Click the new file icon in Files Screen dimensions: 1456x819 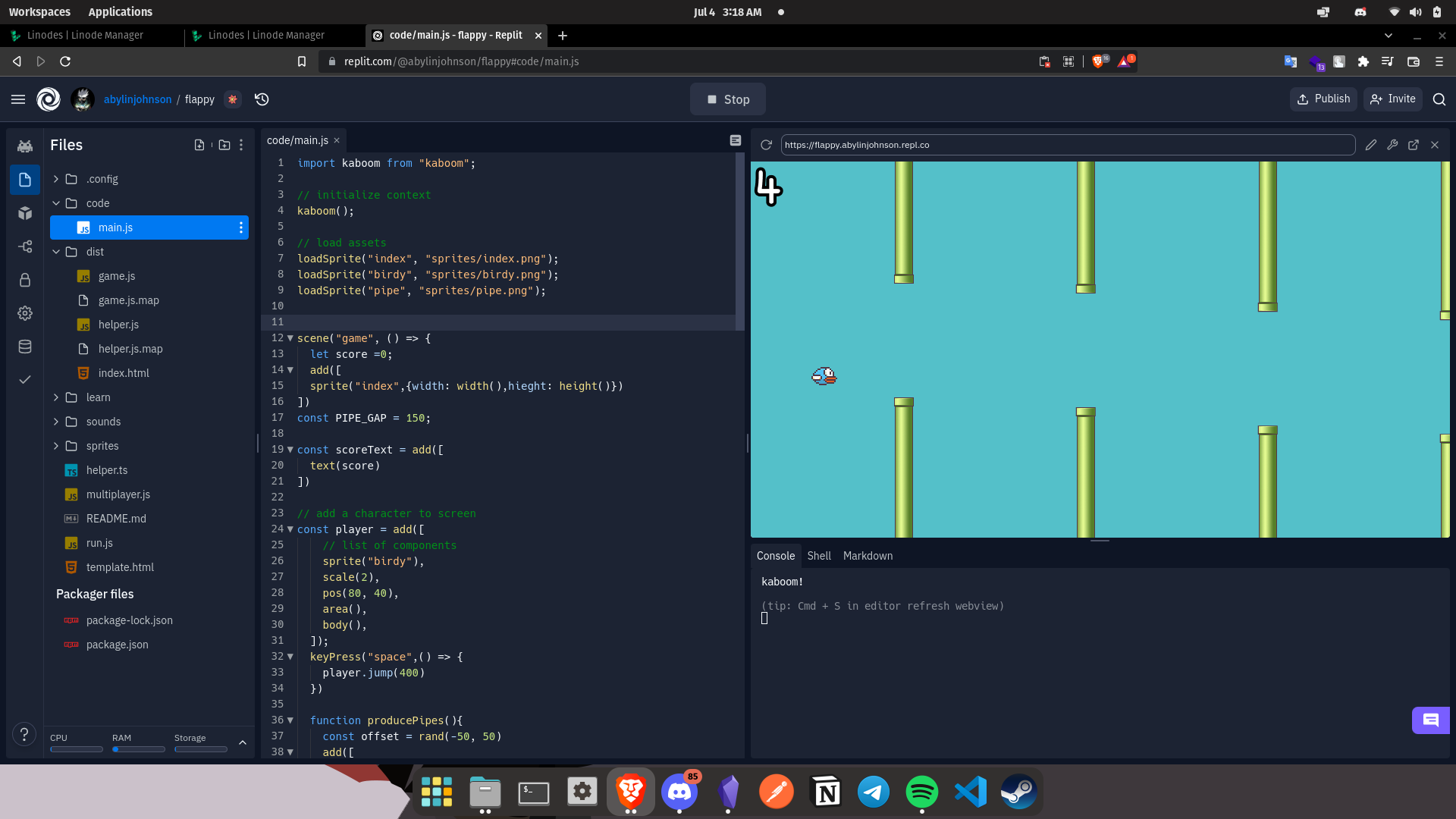click(x=199, y=145)
